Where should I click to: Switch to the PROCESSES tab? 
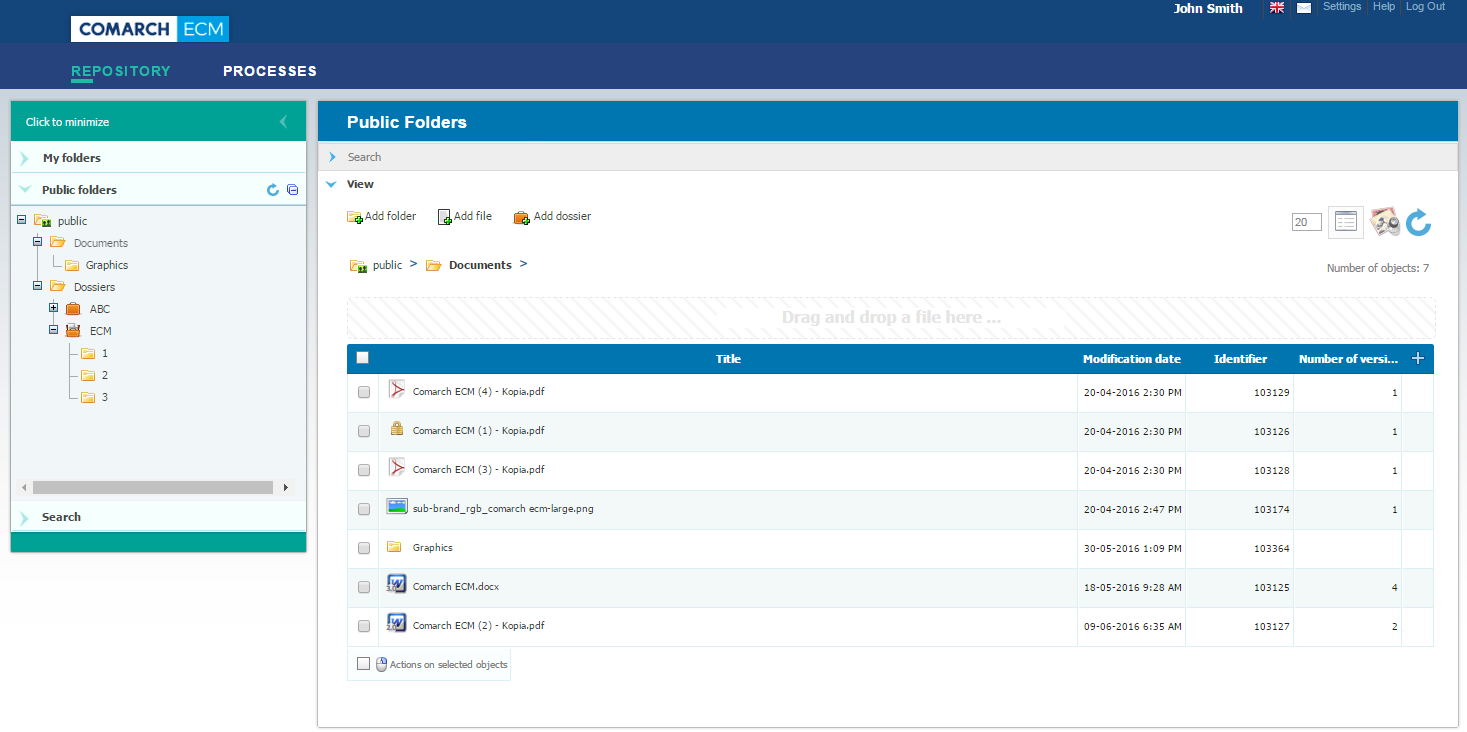(270, 71)
